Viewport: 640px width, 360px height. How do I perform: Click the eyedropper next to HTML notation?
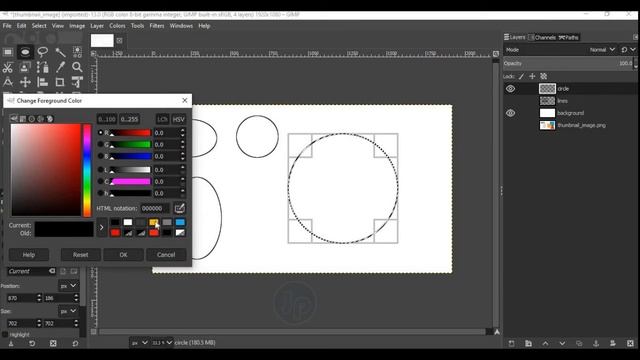tap(179, 208)
